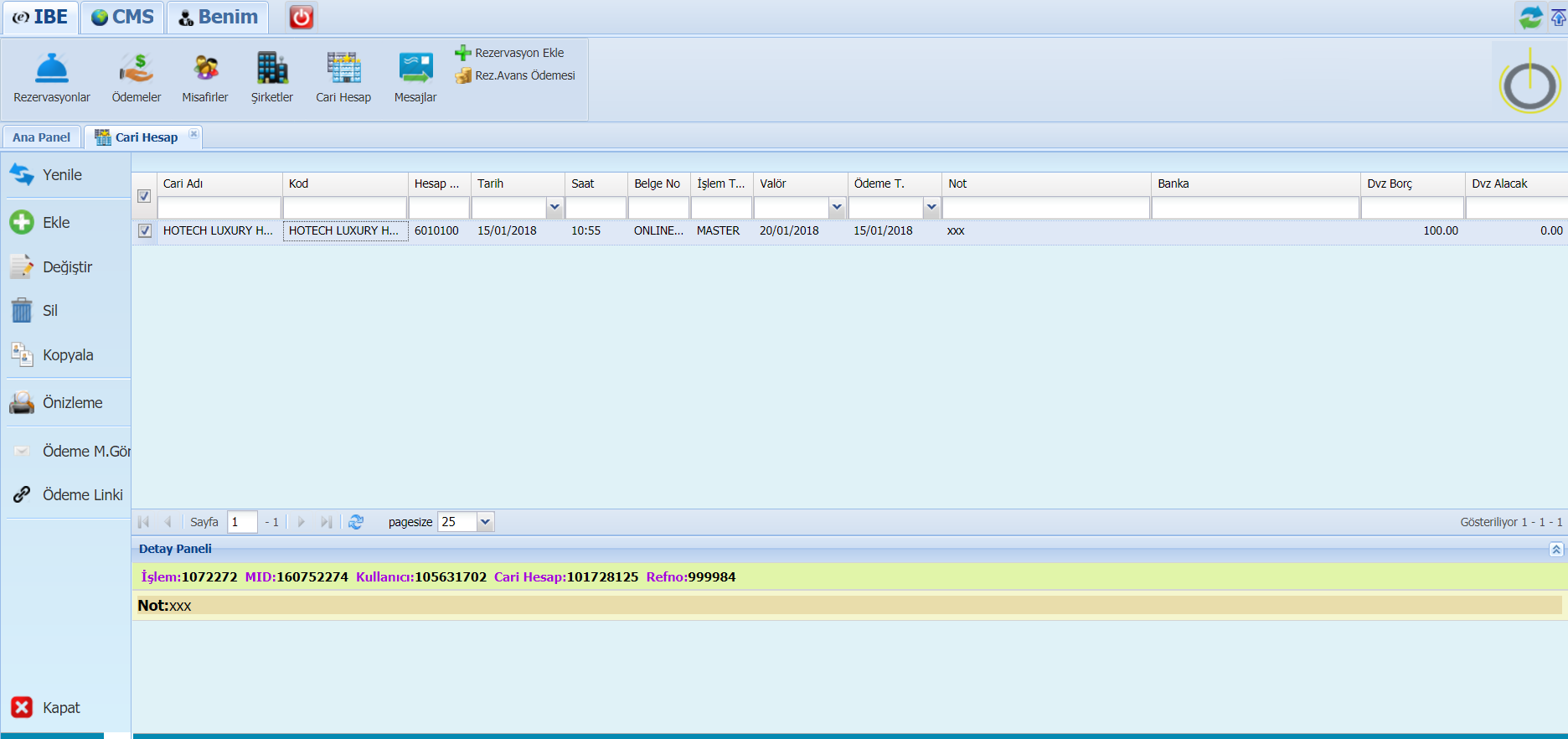Sort by the Banka column header
This screenshot has height=739, width=1568.
point(1256,183)
